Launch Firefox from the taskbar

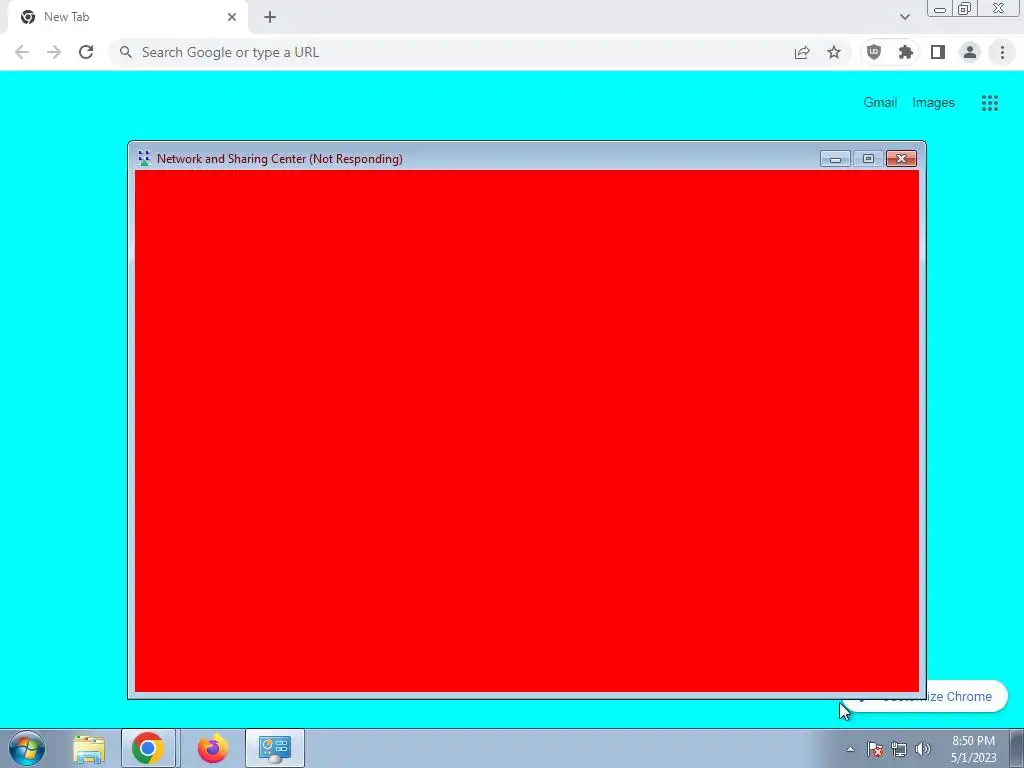click(213, 748)
